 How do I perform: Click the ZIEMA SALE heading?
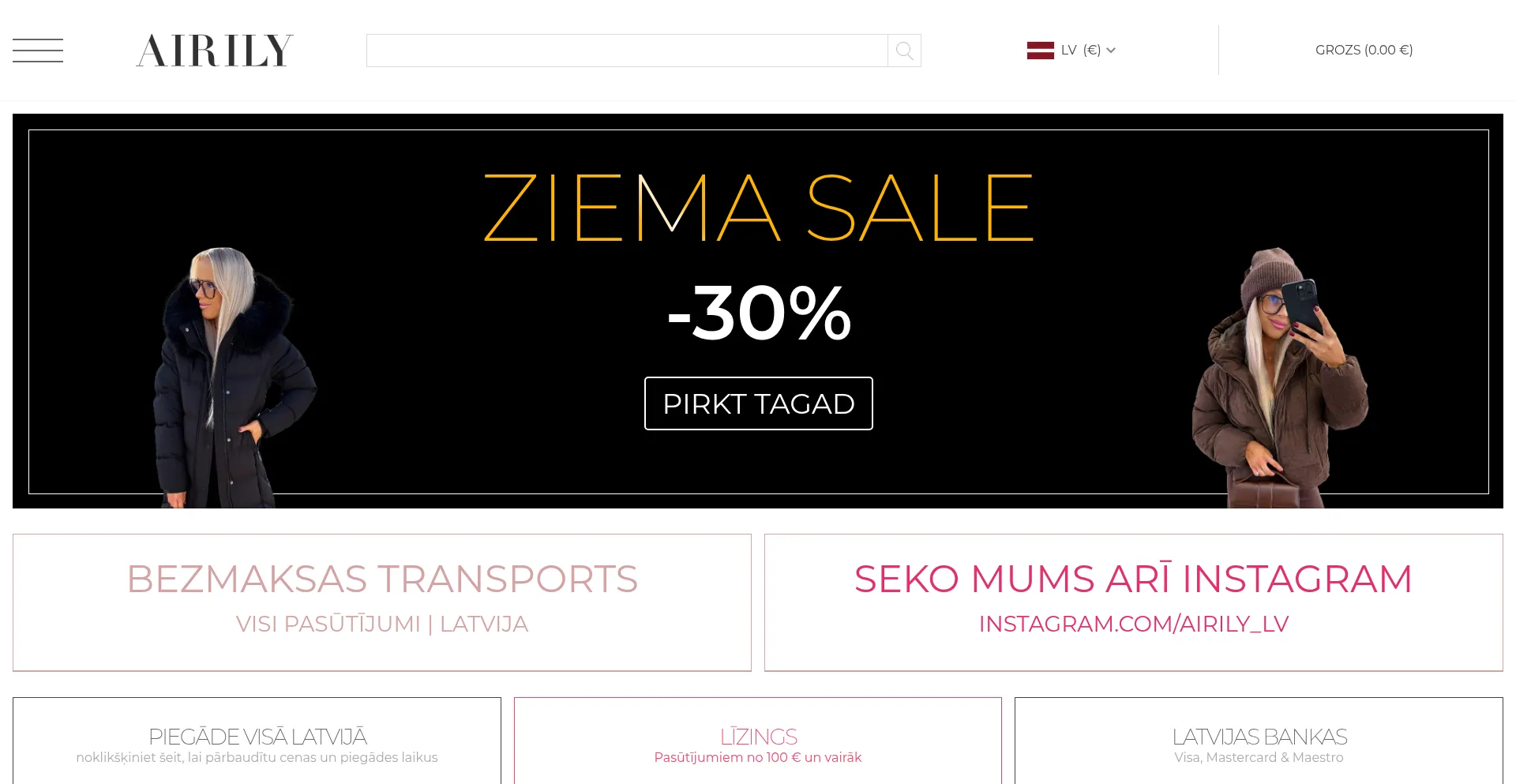click(758, 208)
